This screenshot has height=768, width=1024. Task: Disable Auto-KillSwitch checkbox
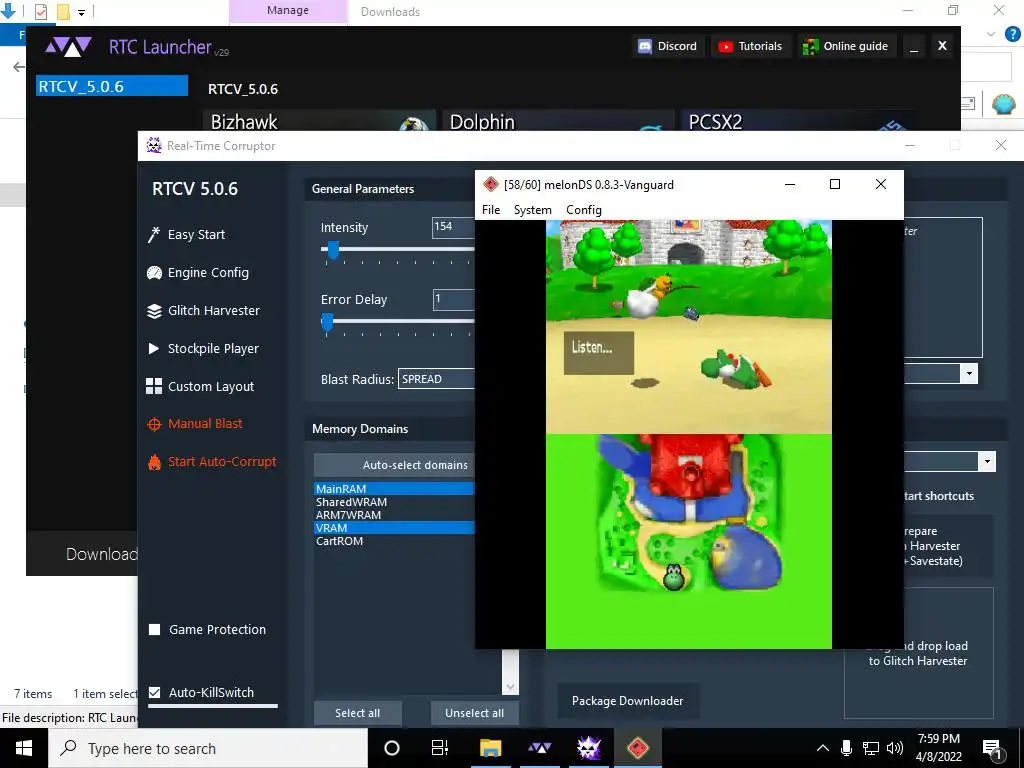155,692
